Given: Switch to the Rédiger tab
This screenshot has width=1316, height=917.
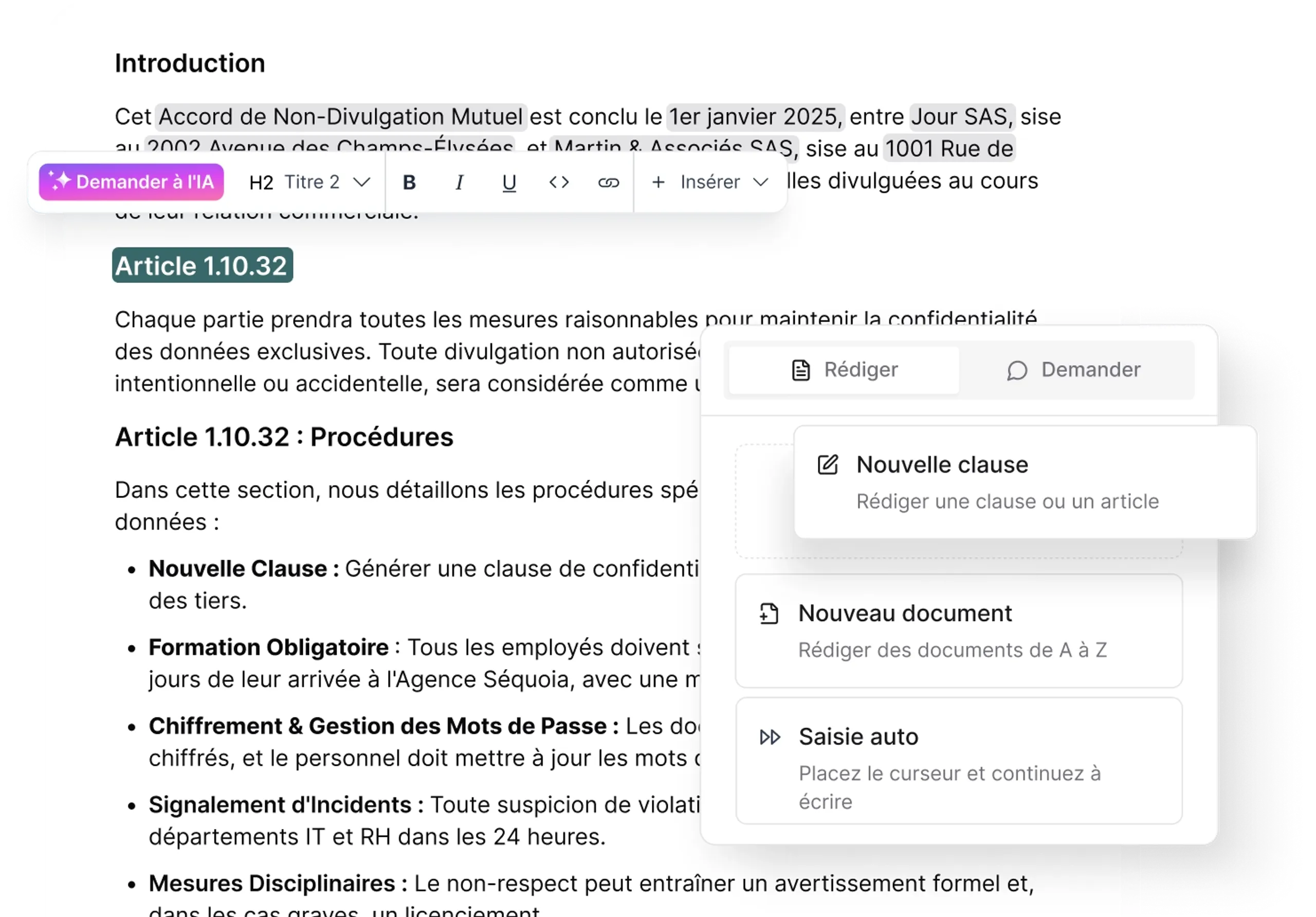Looking at the screenshot, I should click(x=844, y=370).
